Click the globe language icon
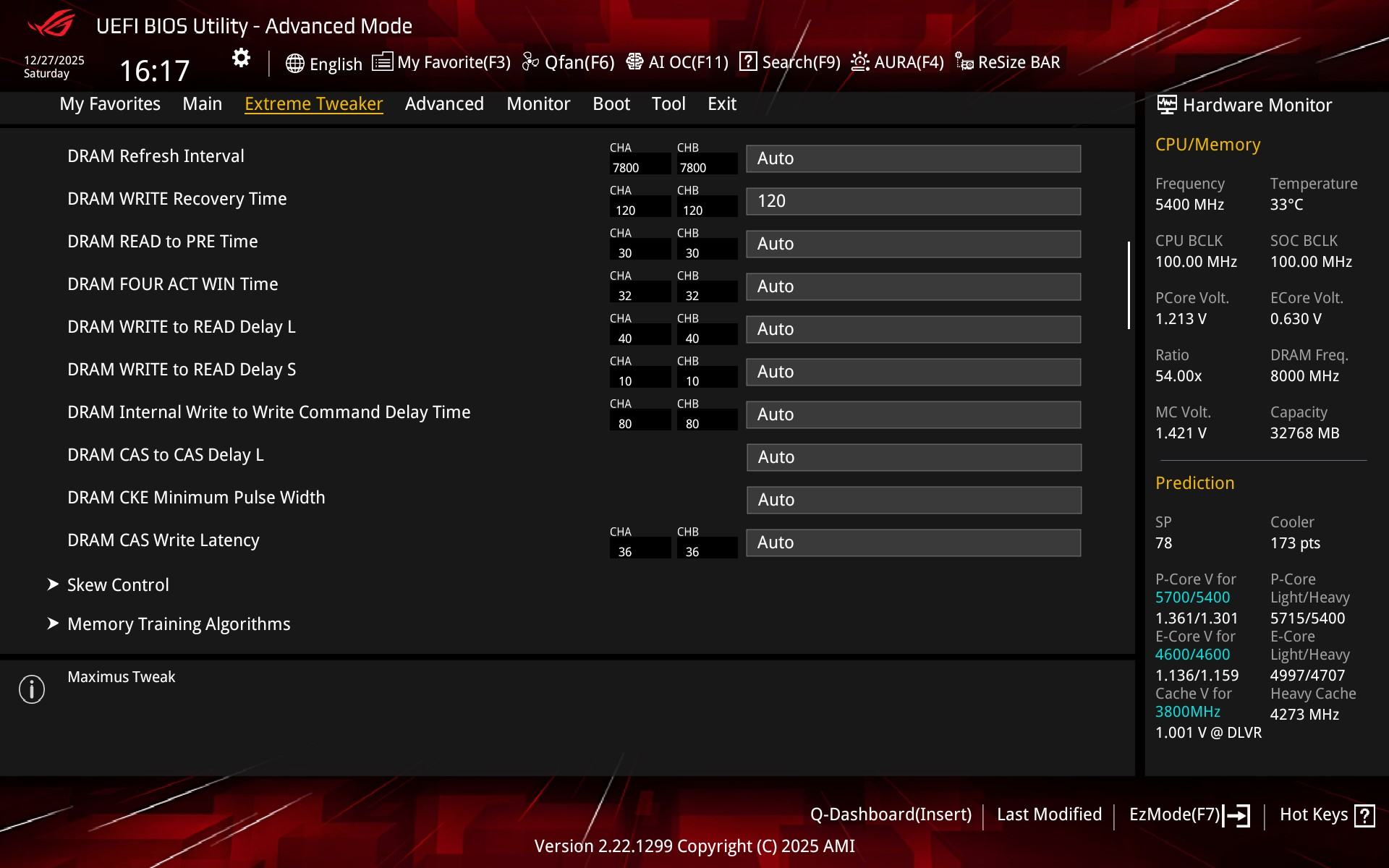This screenshot has width=1389, height=868. pos(294,63)
